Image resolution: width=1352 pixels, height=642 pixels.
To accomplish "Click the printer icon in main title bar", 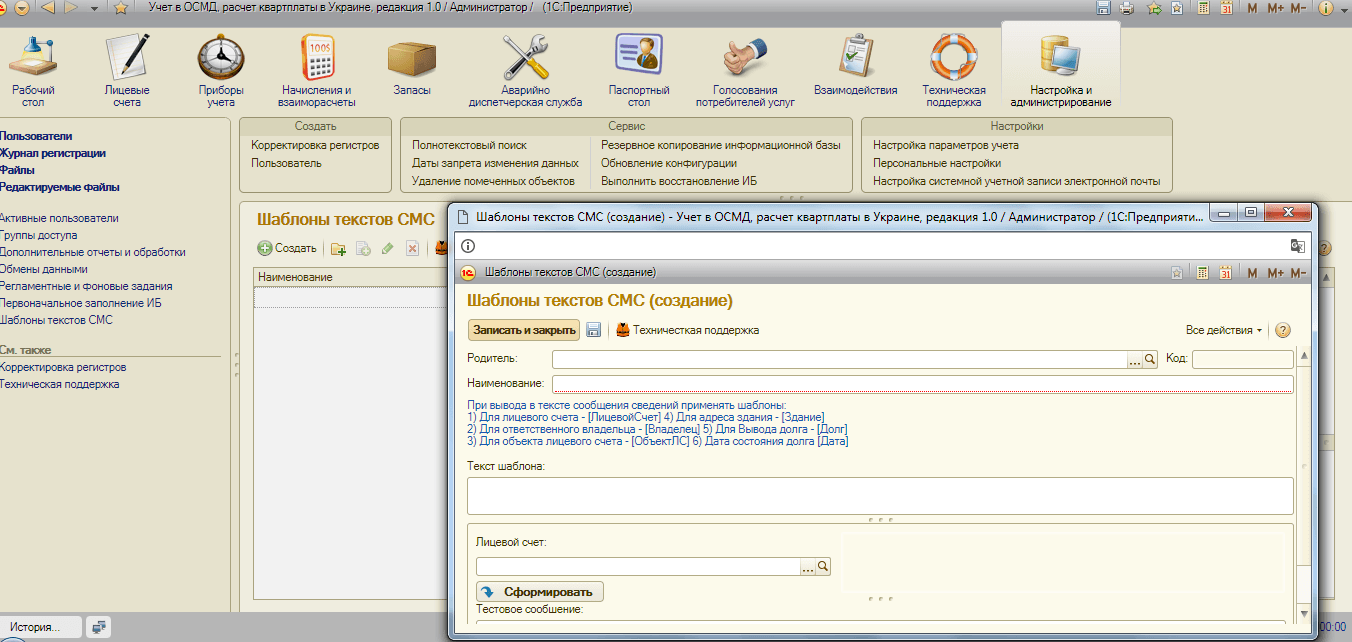I will tap(1126, 8).
